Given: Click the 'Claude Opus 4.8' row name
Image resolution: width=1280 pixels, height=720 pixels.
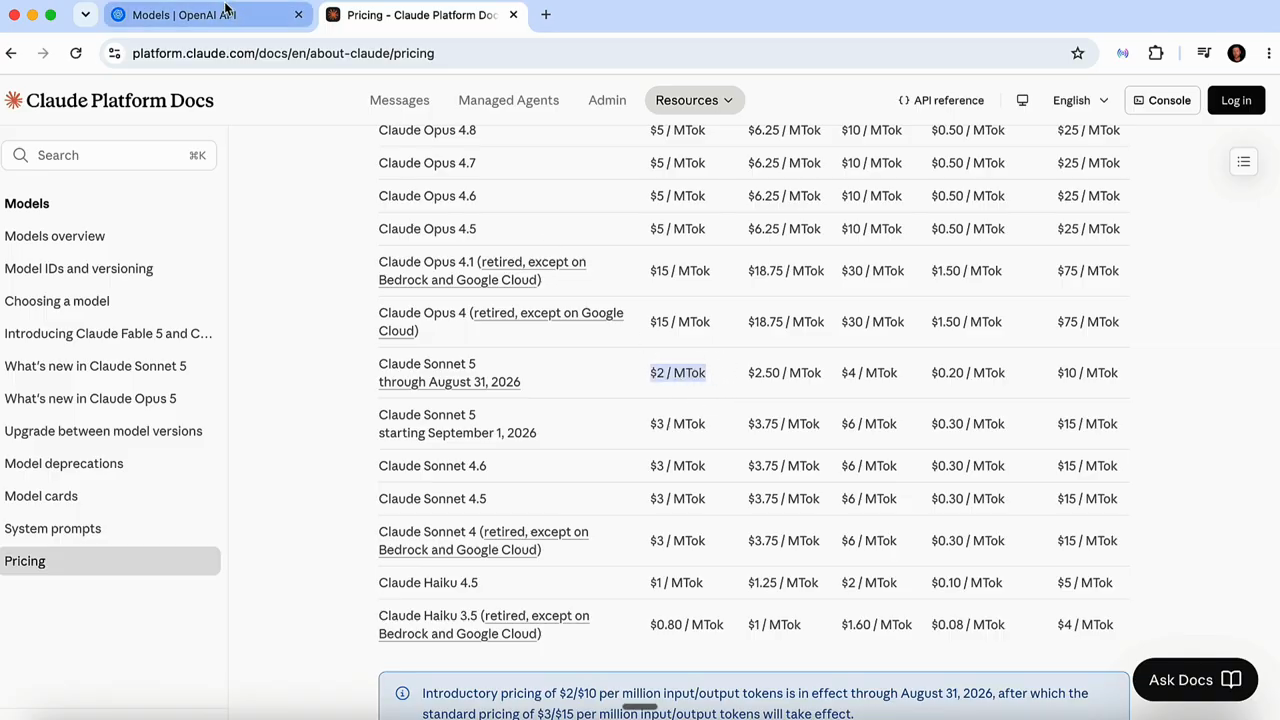Looking at the screenshot, I should (x=427, y=130).
